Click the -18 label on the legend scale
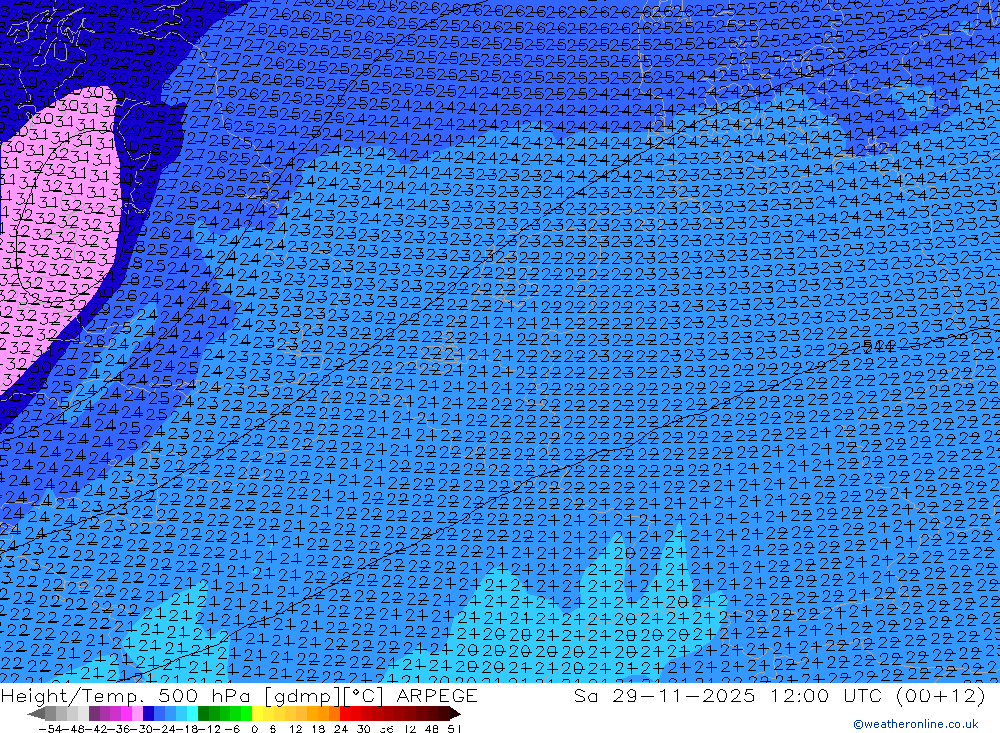 tap(187, 729)
